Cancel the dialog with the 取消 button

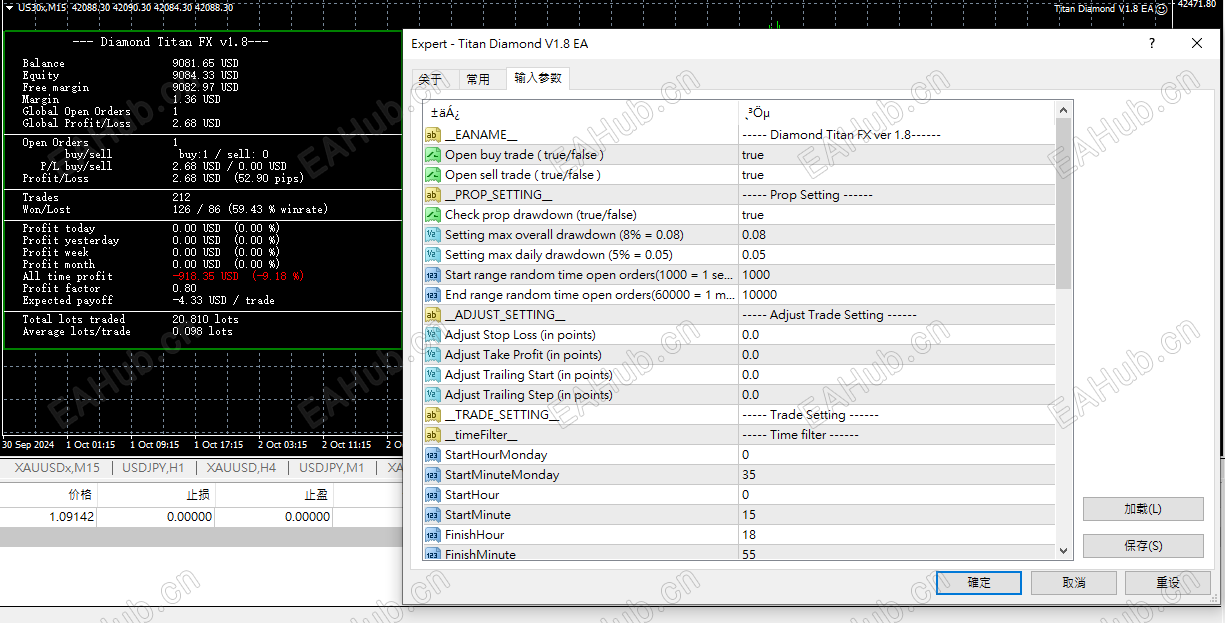pyautogui.click(x=1074, y=583)
